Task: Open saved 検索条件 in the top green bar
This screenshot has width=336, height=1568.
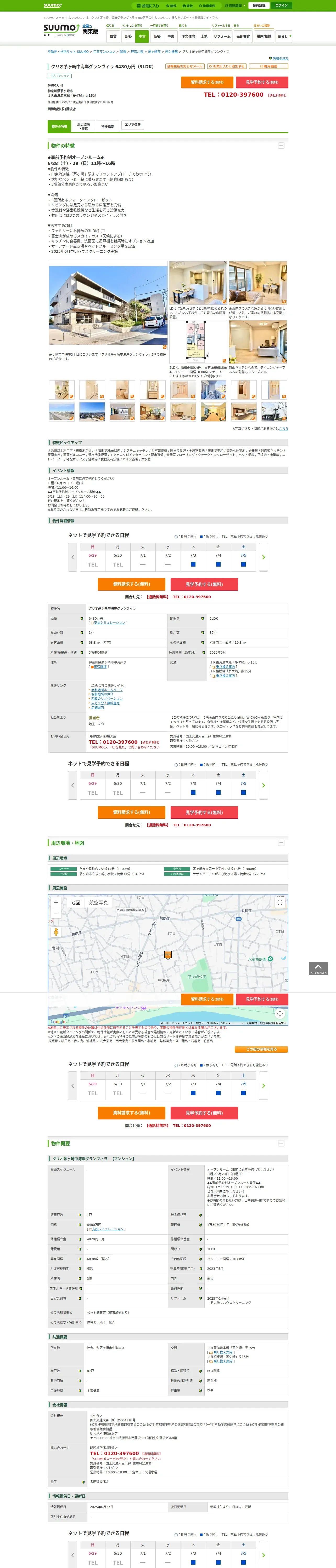Action: 207,5
